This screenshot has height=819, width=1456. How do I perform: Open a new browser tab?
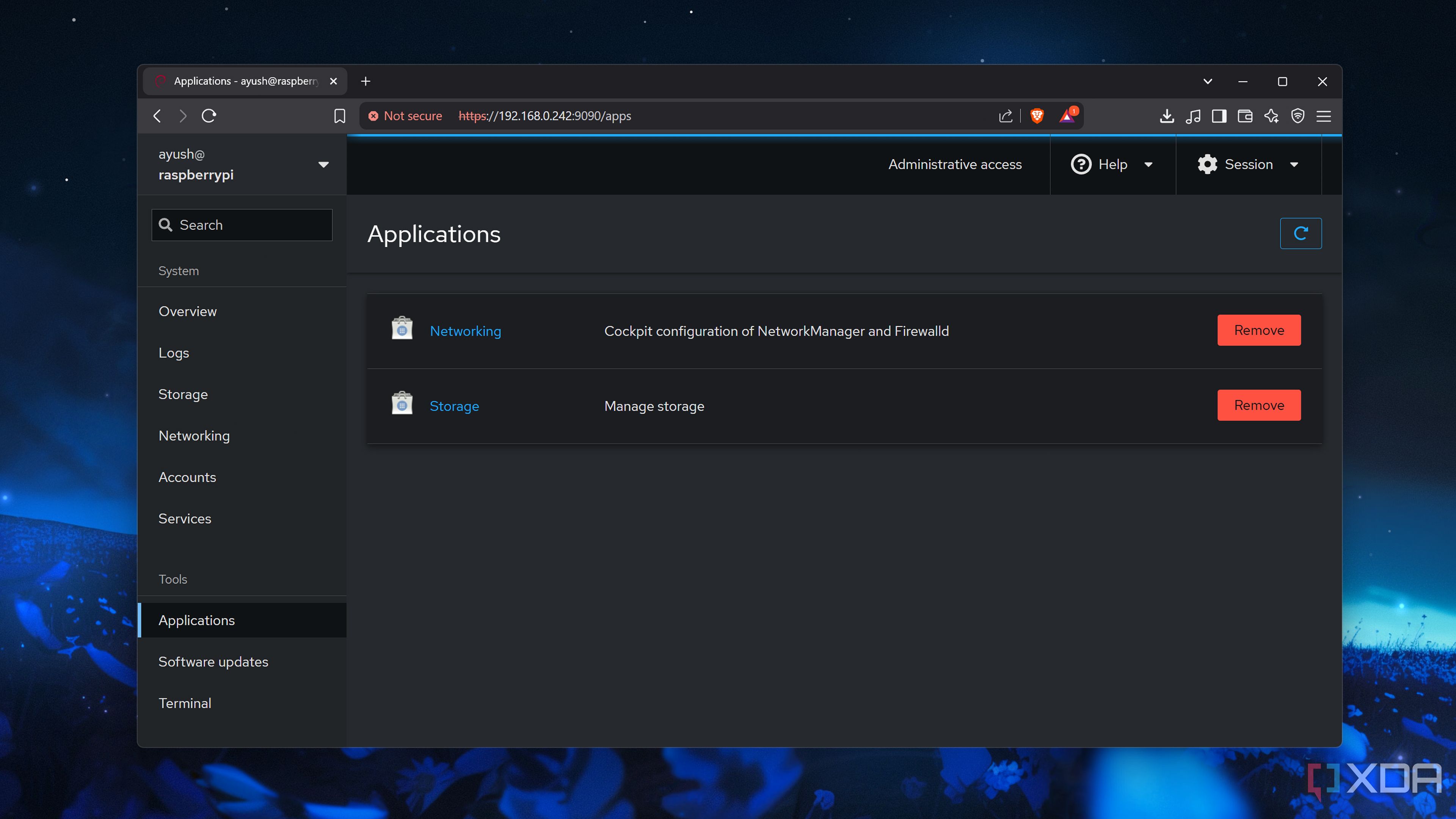point(366,82)
